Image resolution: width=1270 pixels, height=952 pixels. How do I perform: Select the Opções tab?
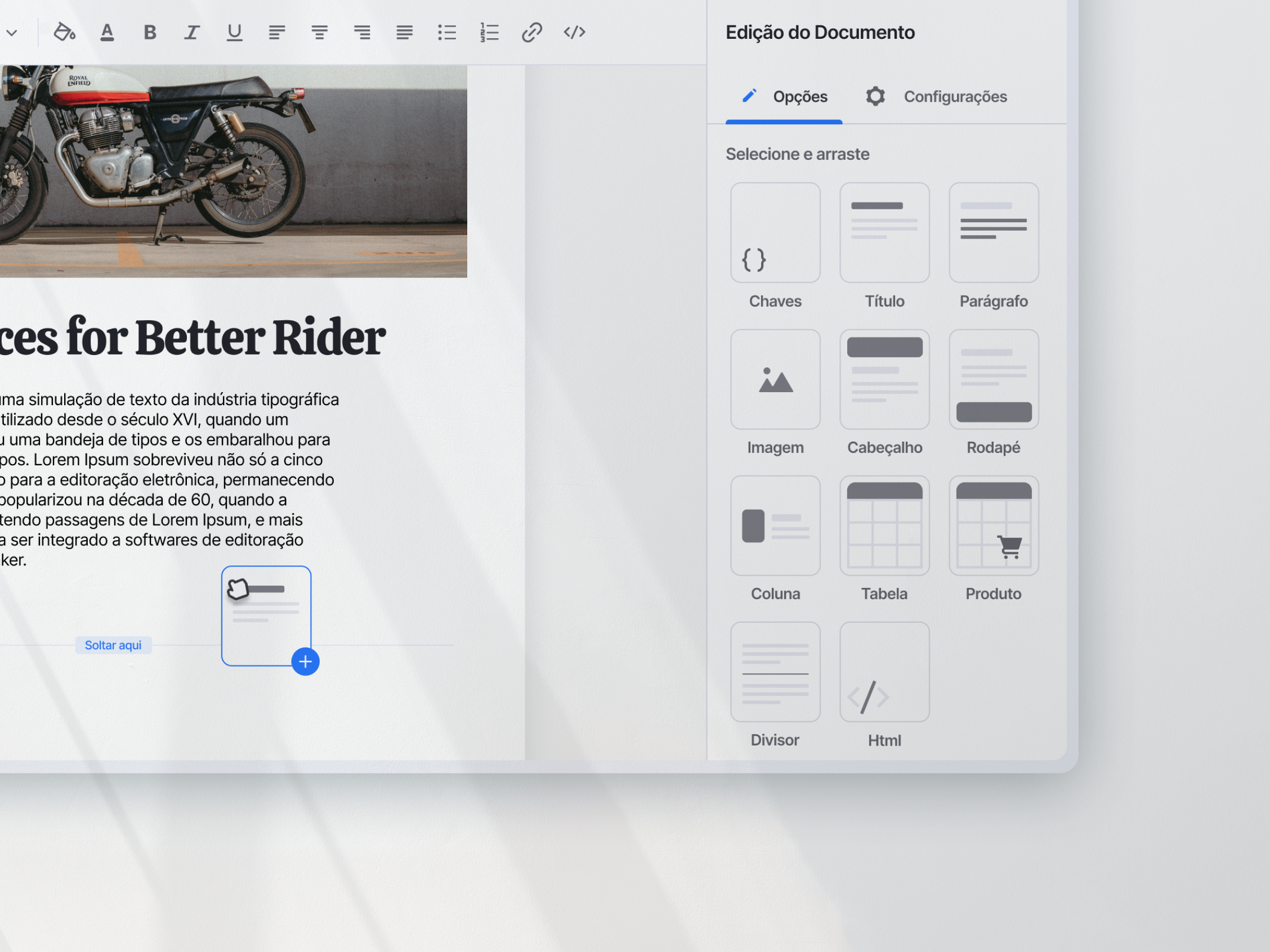click(801, 96)
